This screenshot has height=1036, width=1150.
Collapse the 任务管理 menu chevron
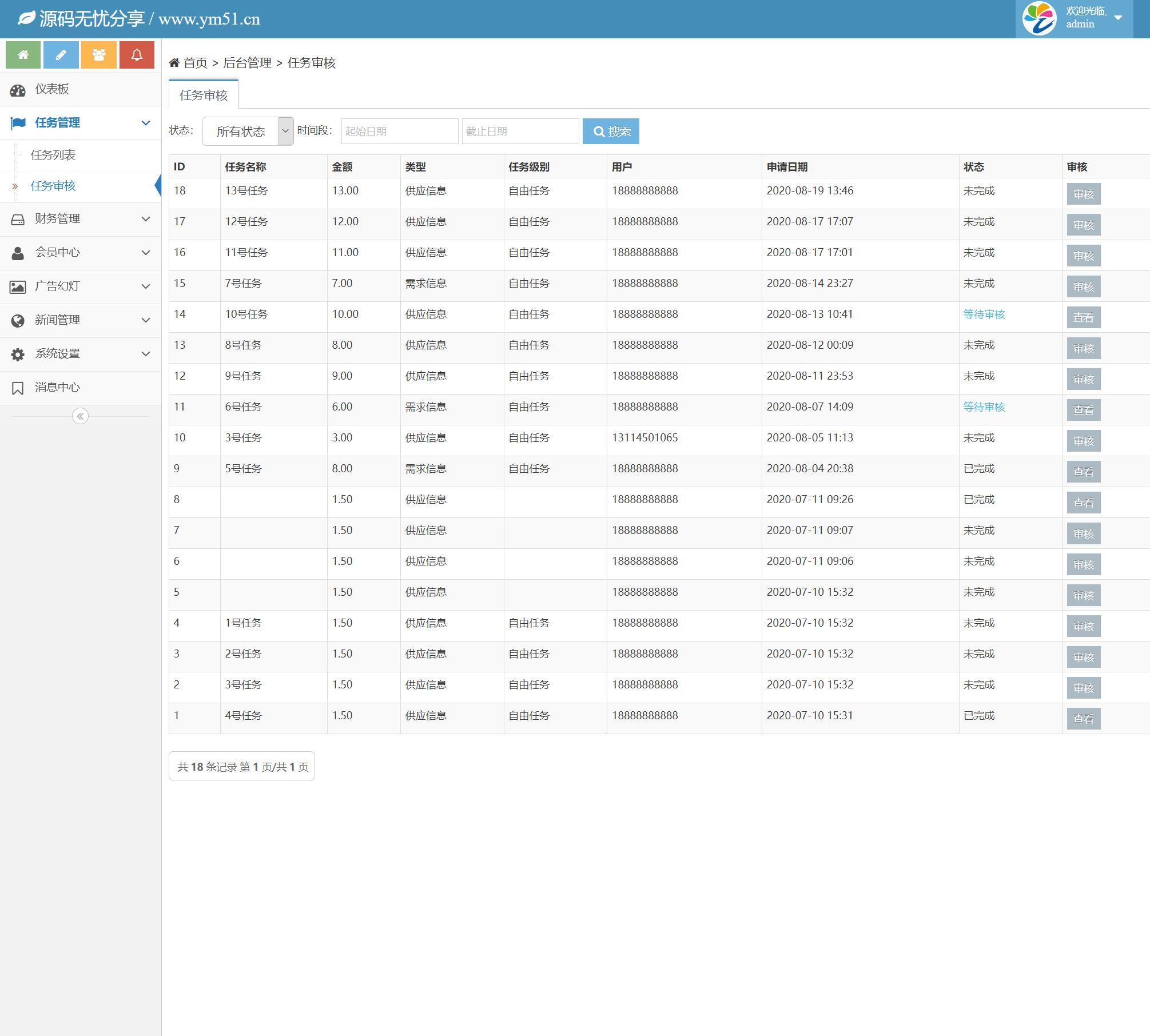146,123
